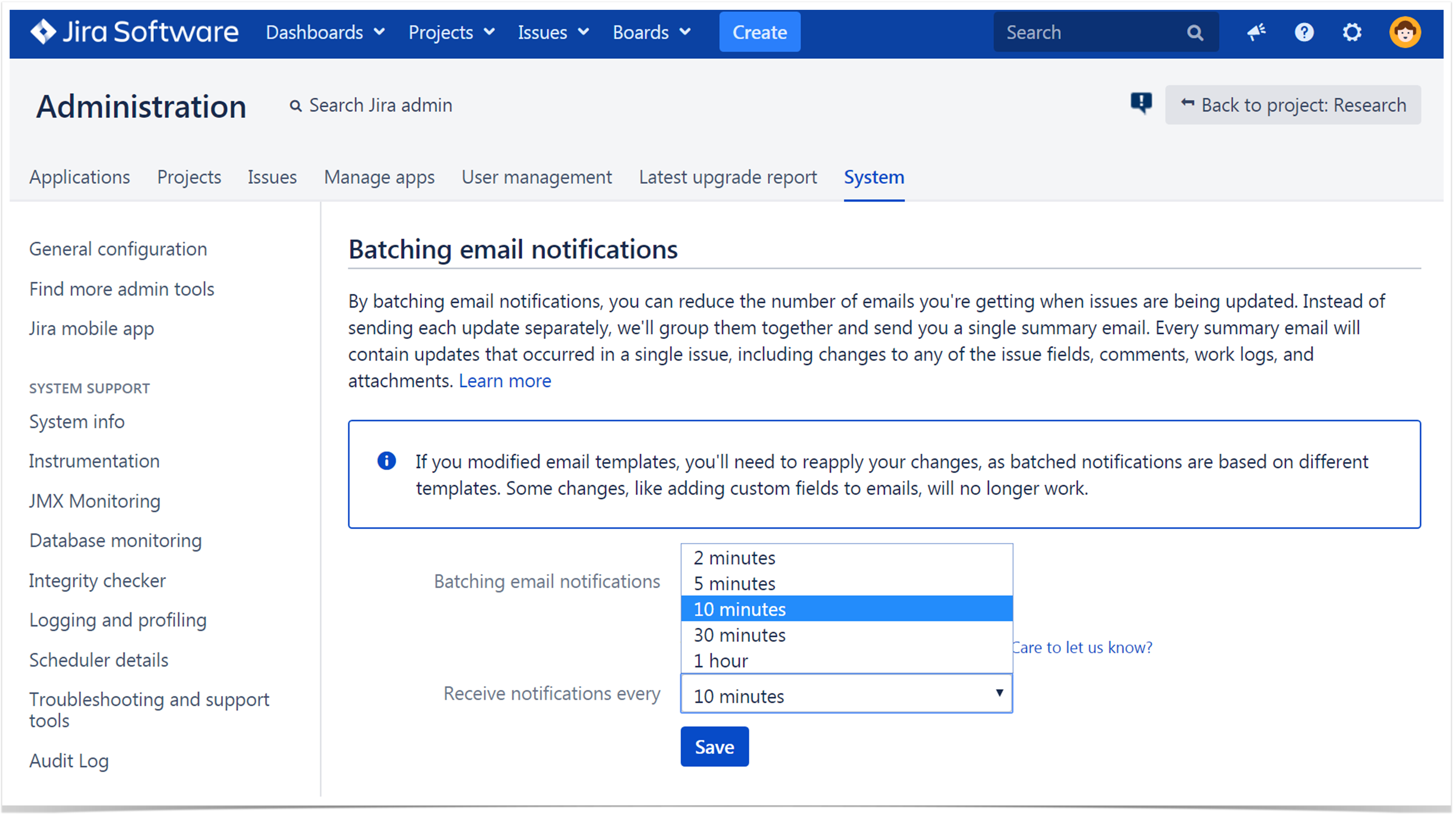Open the Projects dropdown in top navigation

(x=452, y=32)
